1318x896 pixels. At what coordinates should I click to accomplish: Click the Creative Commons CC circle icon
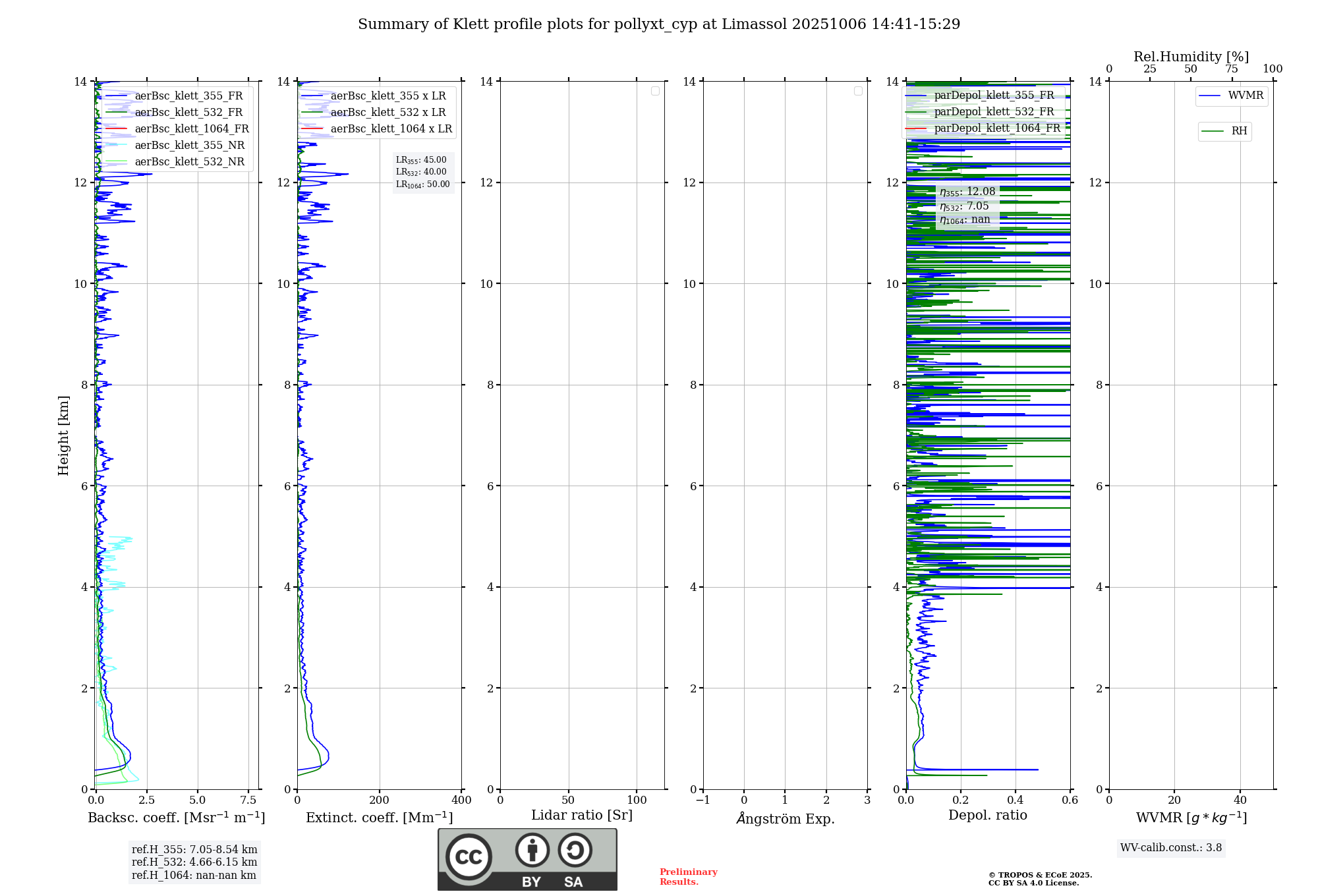[x=469, y=857]
